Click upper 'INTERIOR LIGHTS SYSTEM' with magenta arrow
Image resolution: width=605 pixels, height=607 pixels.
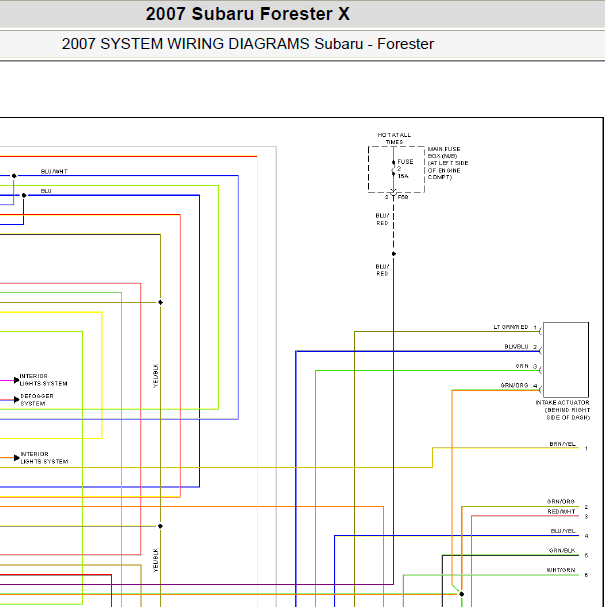pyautogui.click(x=43, y=380)
